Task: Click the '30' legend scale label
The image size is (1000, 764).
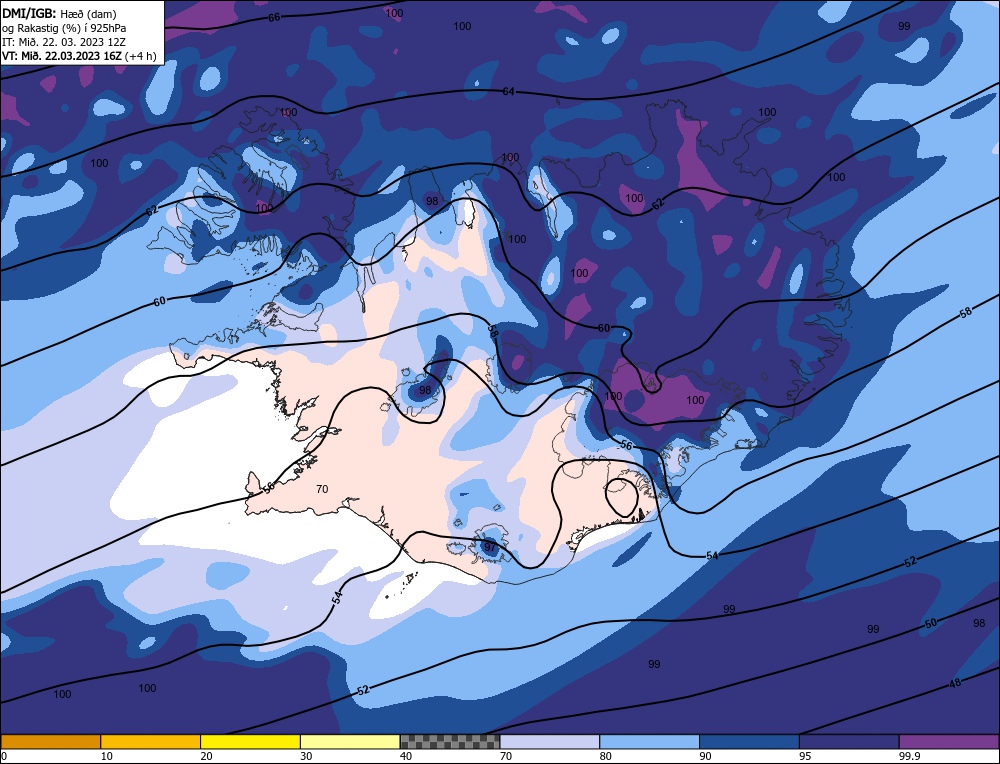Action: (306, 756)
